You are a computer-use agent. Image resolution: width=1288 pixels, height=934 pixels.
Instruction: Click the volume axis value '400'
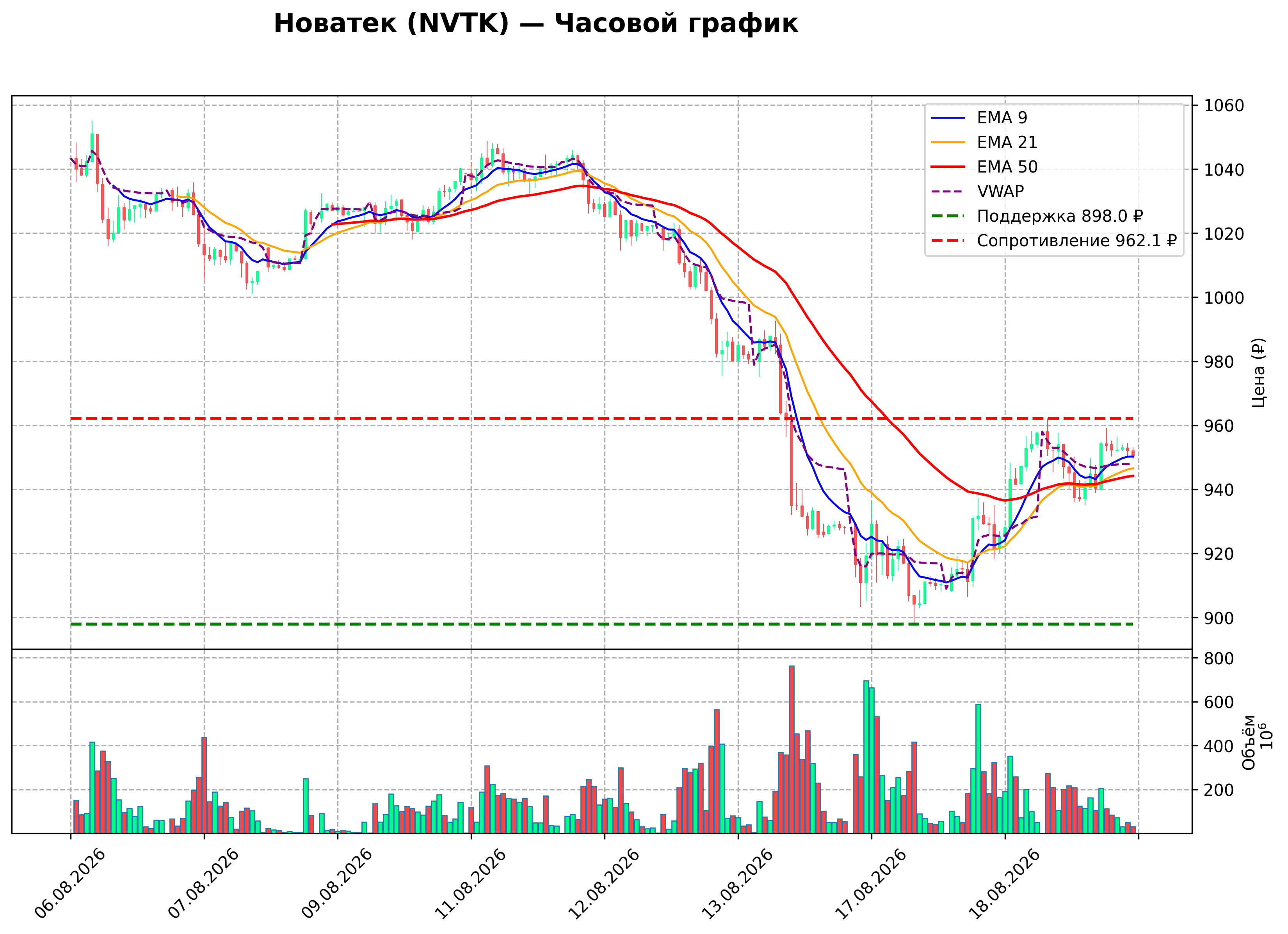coord(1219,746)
